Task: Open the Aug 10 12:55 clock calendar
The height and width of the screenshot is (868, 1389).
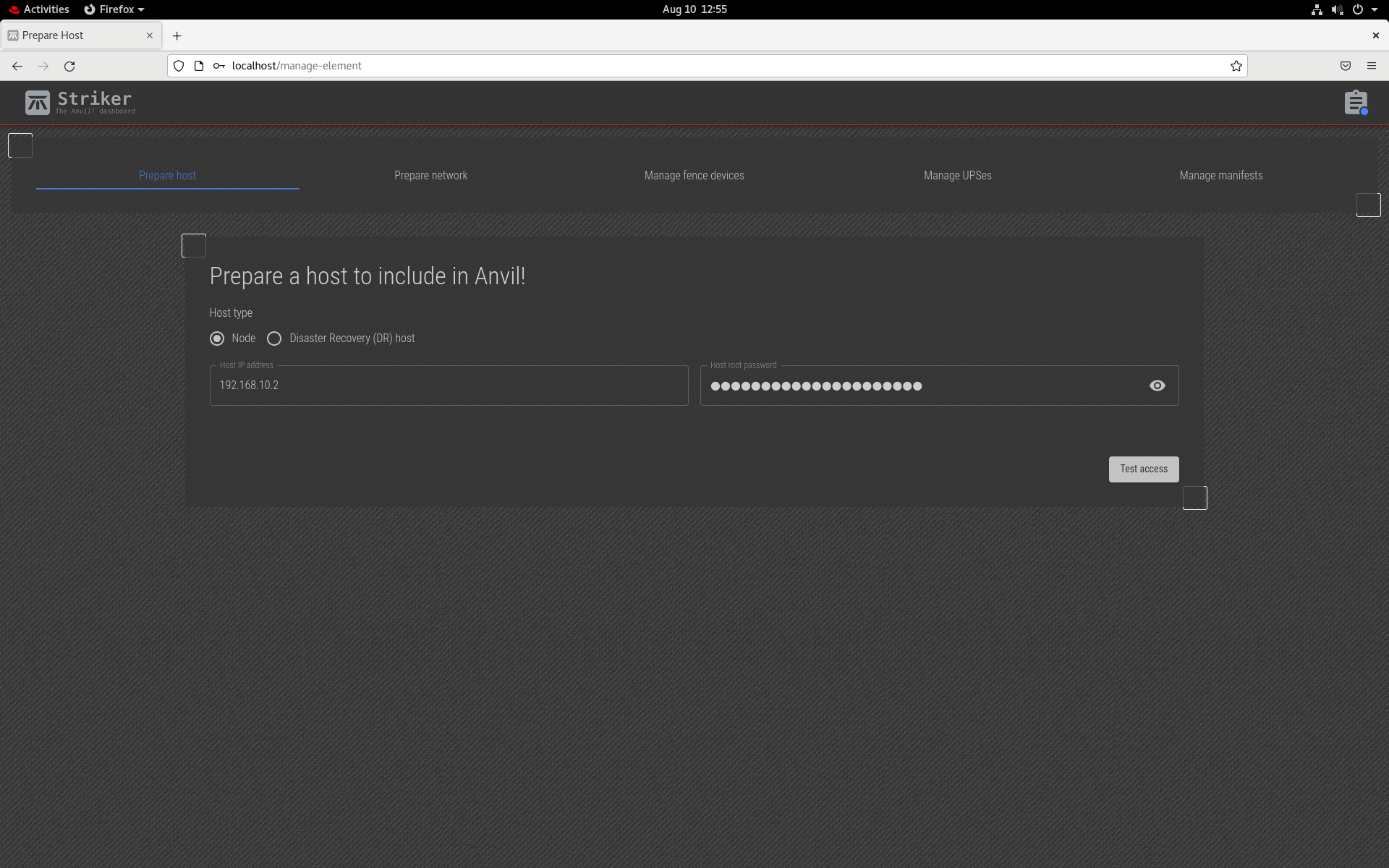Action: coord(694,9)
